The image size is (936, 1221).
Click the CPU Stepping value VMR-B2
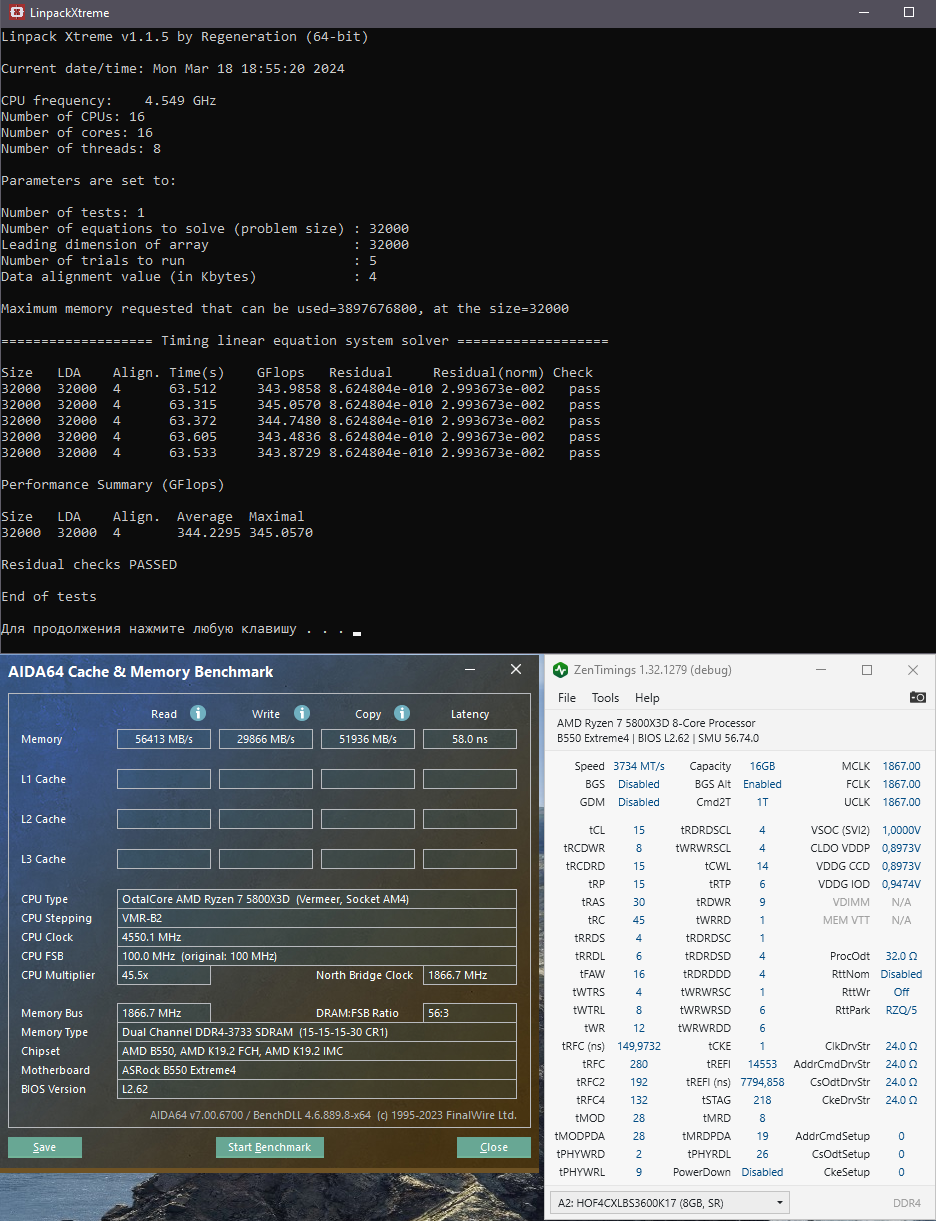317,918
